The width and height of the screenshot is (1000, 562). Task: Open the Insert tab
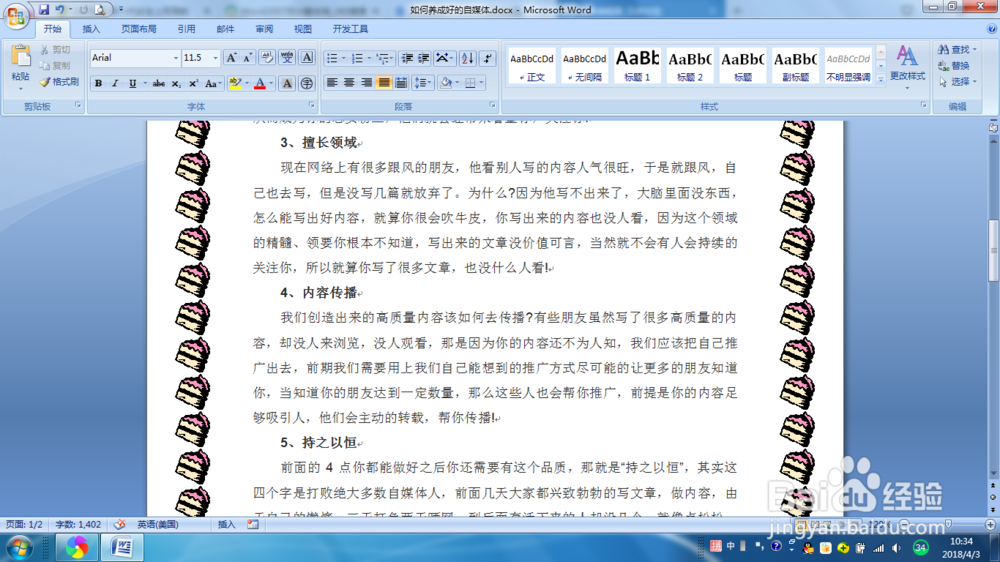pyautogui.click(x=91, y=29)
